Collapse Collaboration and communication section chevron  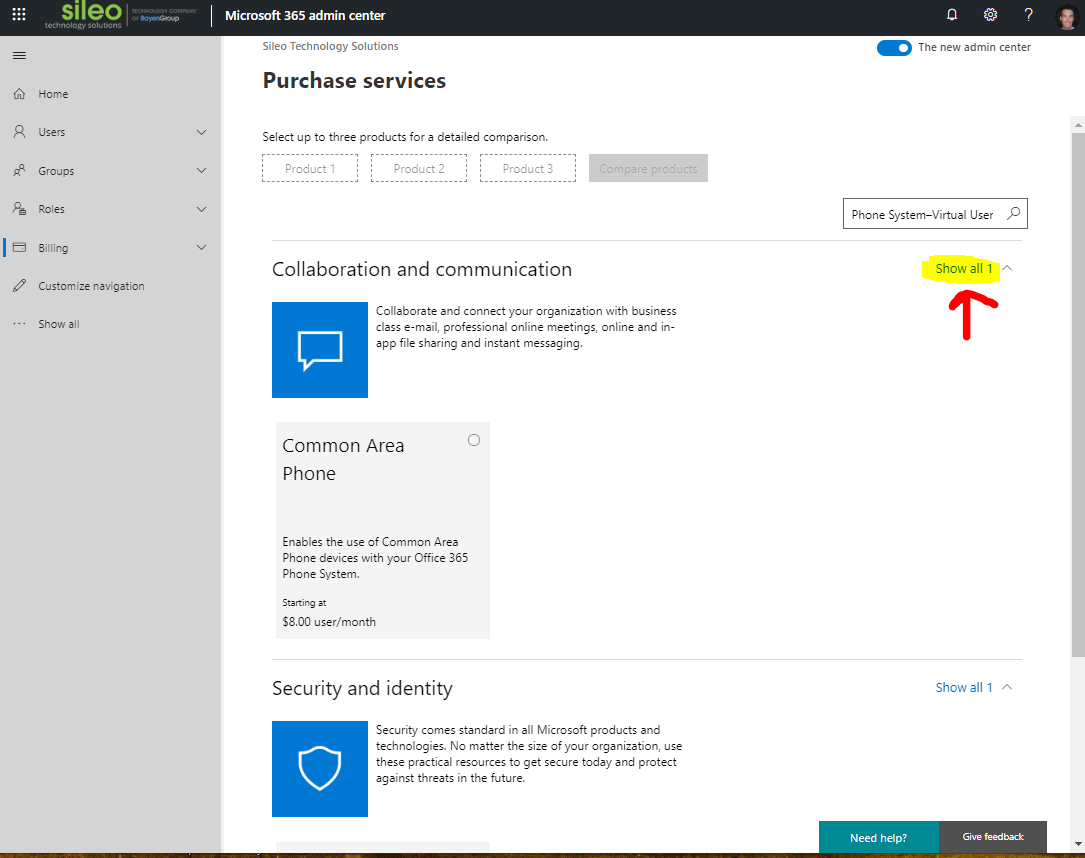tap(1008, 268)
